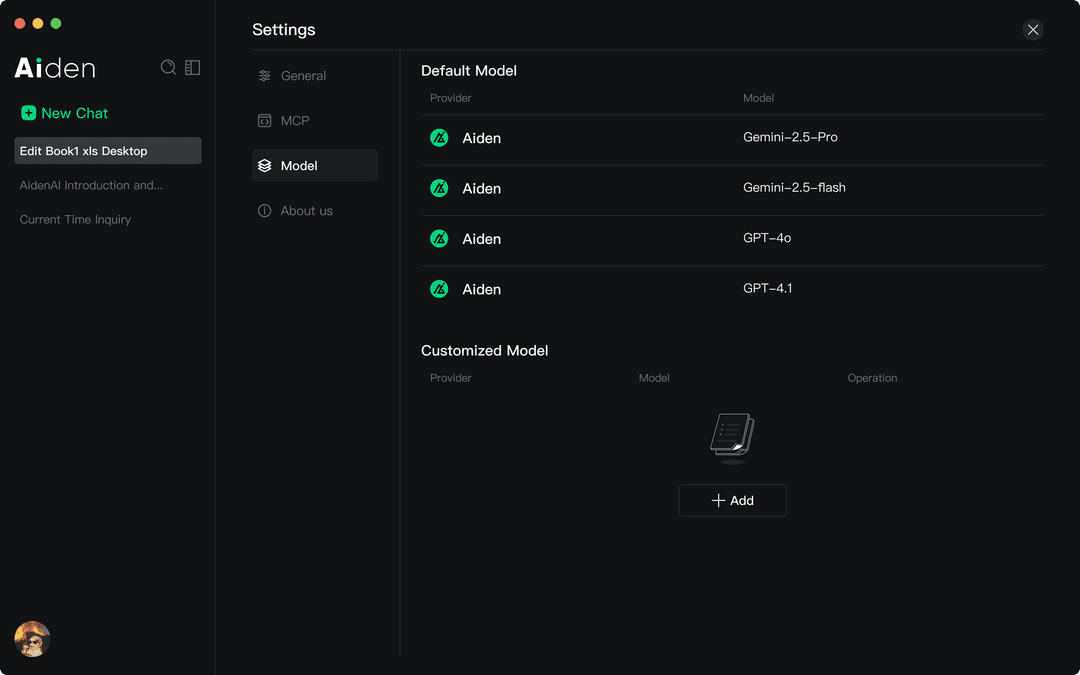Viewport: 1080px width, 675px height.
Task: Click the General sliders icon
Action: [x=264, y=76]
